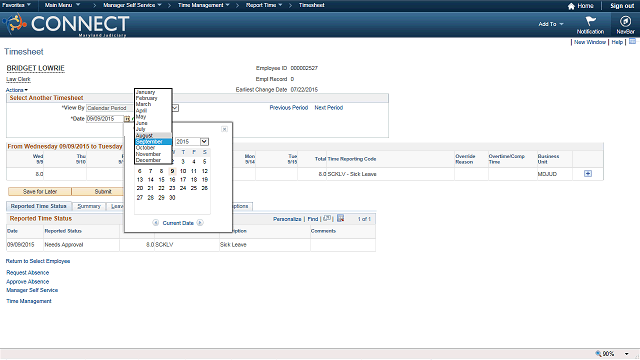Download Reported Time Status grid to spreadsheet

point(340,218)
